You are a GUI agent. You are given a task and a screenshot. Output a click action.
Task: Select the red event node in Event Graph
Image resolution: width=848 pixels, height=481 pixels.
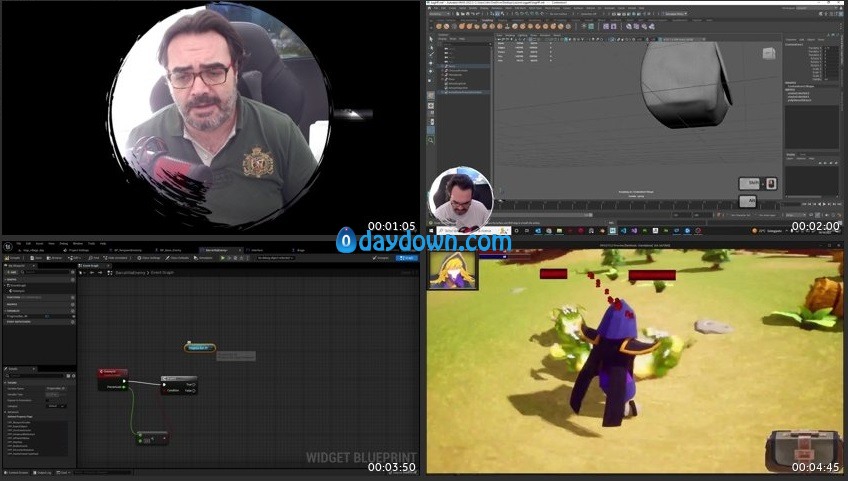113,379
